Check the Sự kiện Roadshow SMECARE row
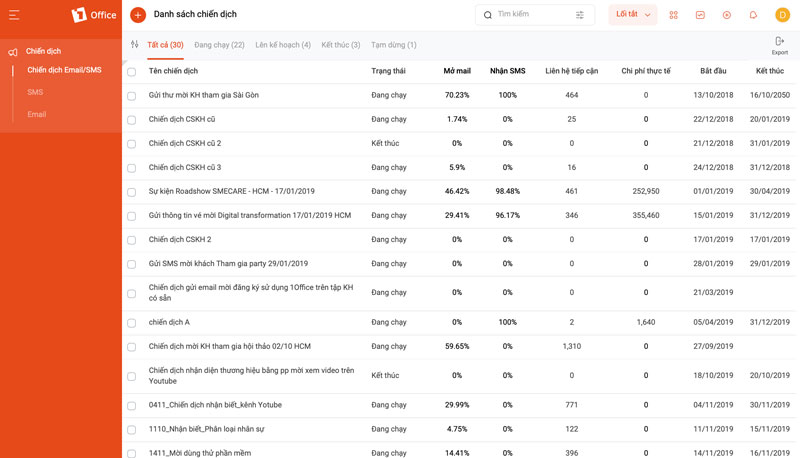Screen dimensions: 800x458 click(132, 192)
